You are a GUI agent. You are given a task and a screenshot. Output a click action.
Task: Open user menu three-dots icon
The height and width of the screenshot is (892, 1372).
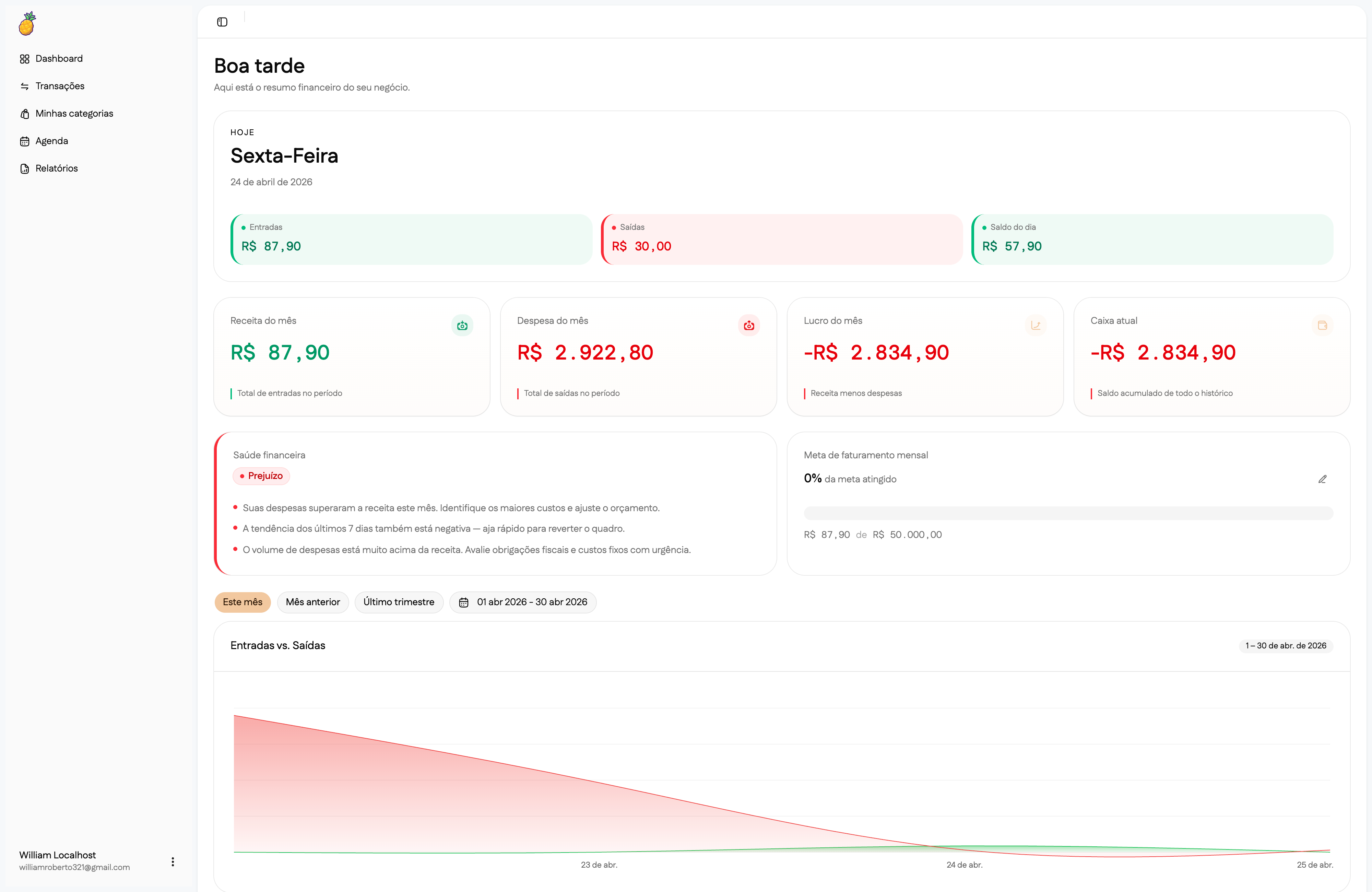173,861
